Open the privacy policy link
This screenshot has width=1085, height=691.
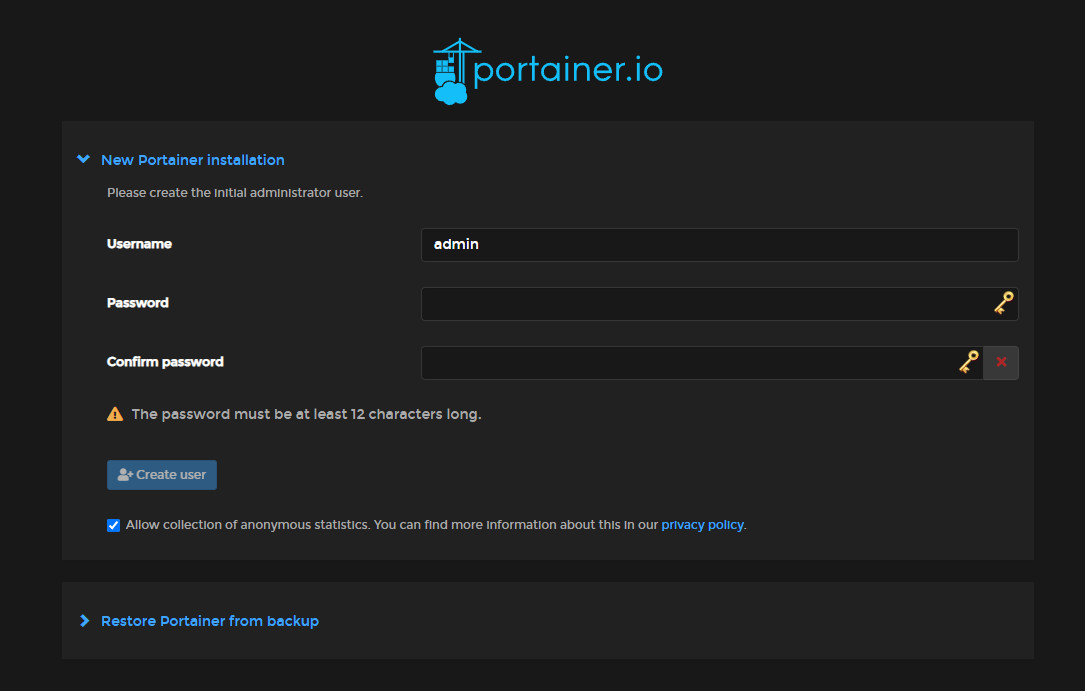[702, 525]
